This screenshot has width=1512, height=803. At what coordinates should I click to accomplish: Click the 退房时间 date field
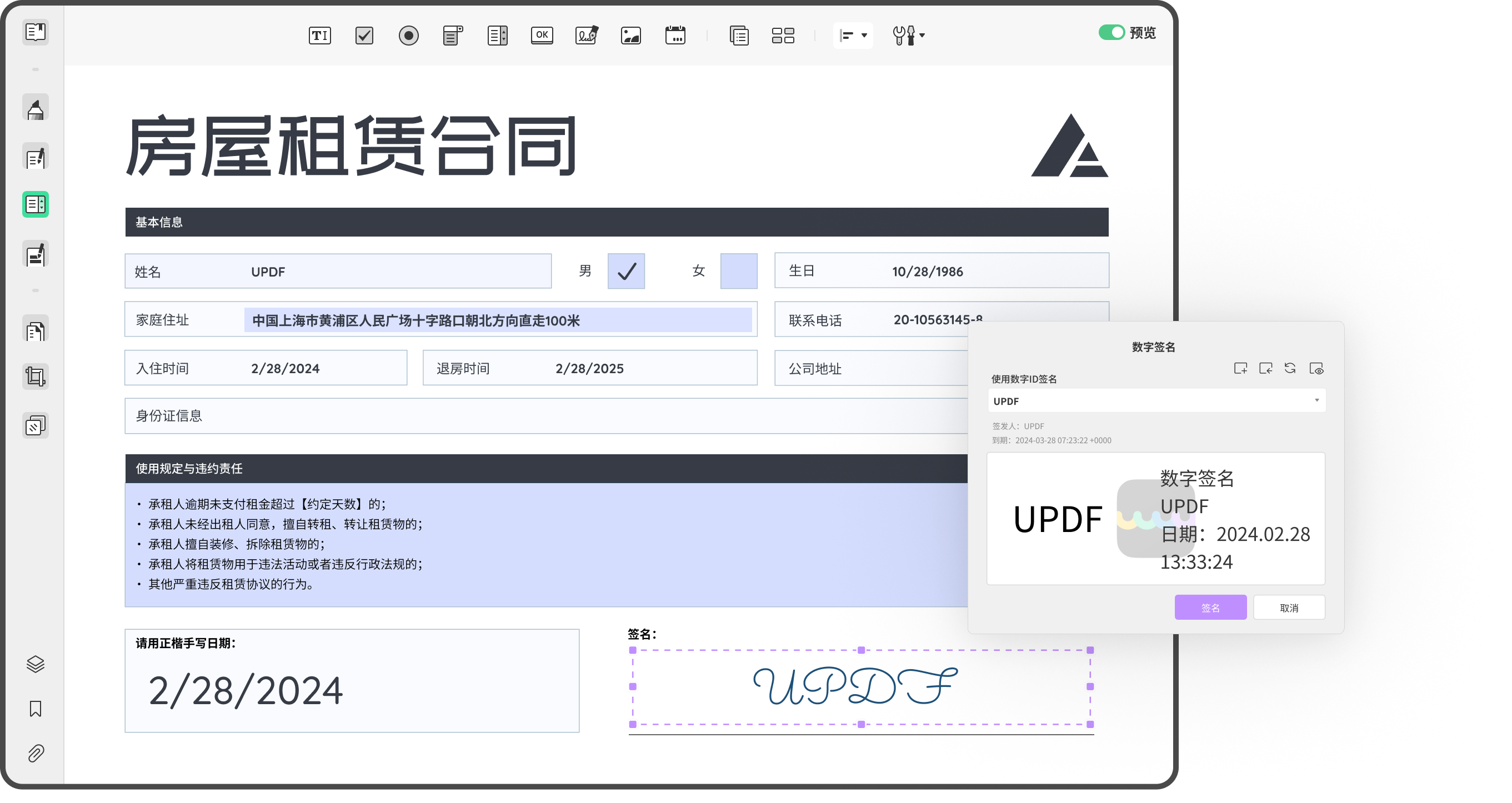pos(590,368)
